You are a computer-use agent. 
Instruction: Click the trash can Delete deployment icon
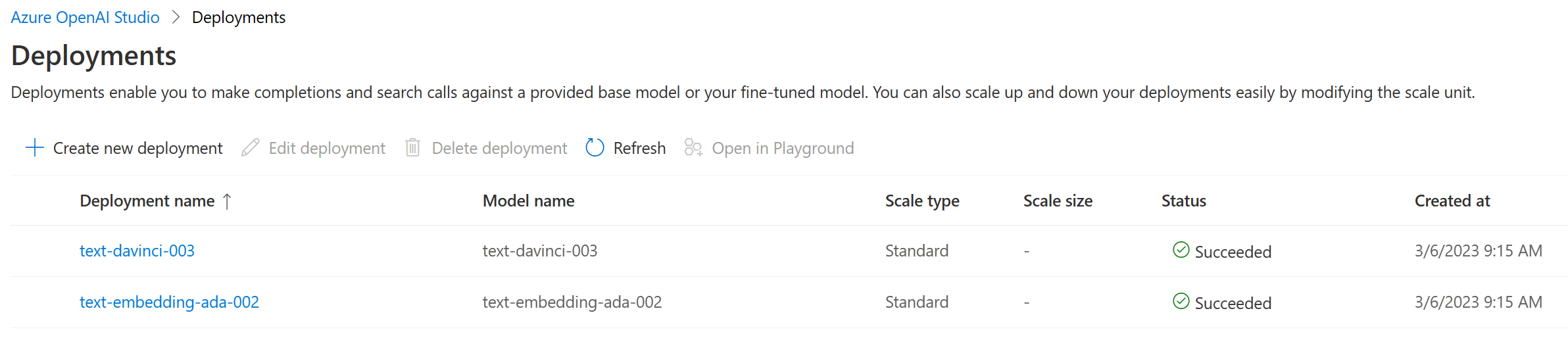(412, 147)
